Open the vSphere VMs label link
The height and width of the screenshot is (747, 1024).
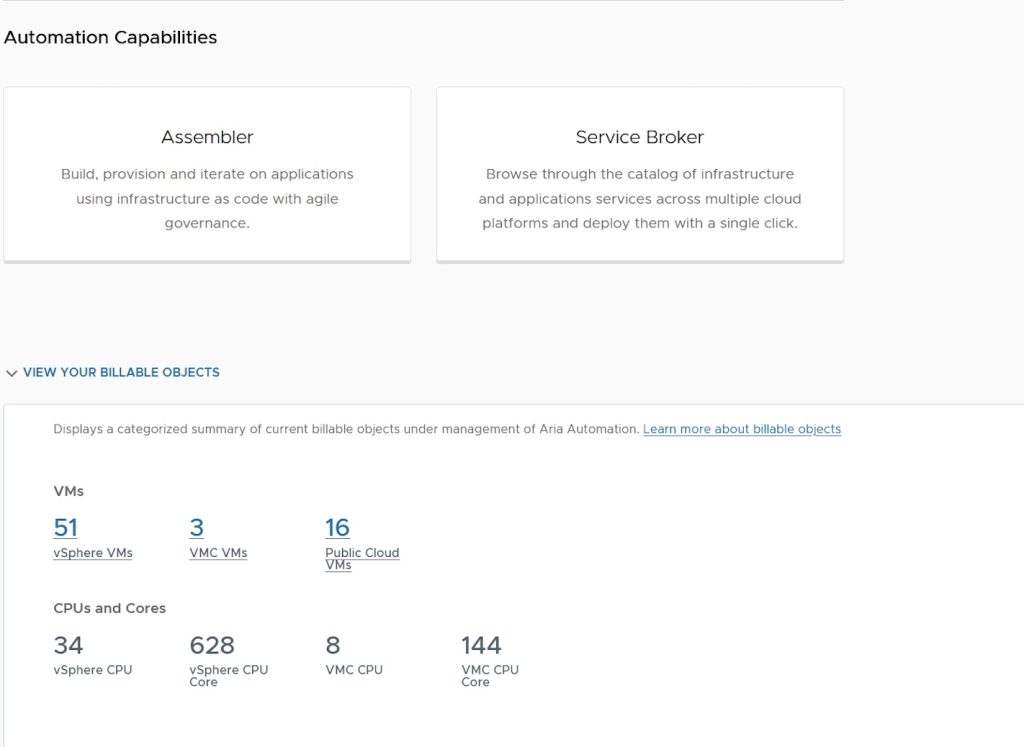point(93,553)
